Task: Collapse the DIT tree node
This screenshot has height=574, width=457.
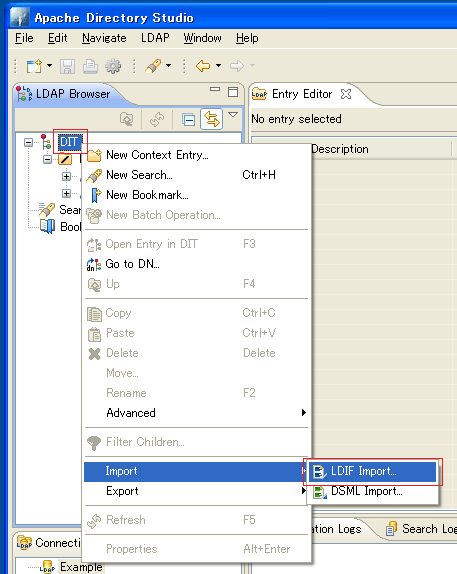Action: pyautogui.click(x=28, y=142)
